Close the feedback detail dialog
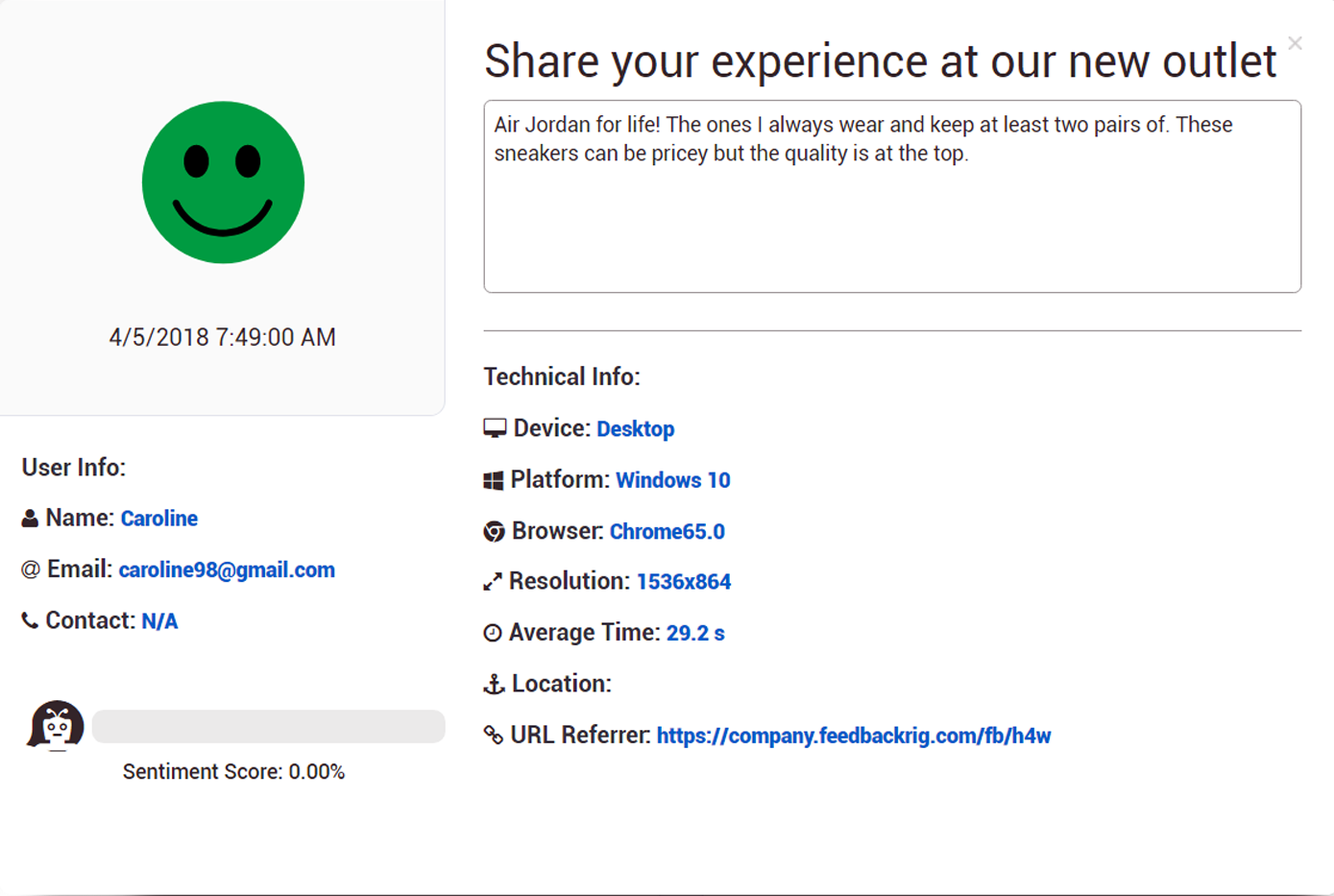This screenshot has height=896, width=1334. [x=1295, y=43]
